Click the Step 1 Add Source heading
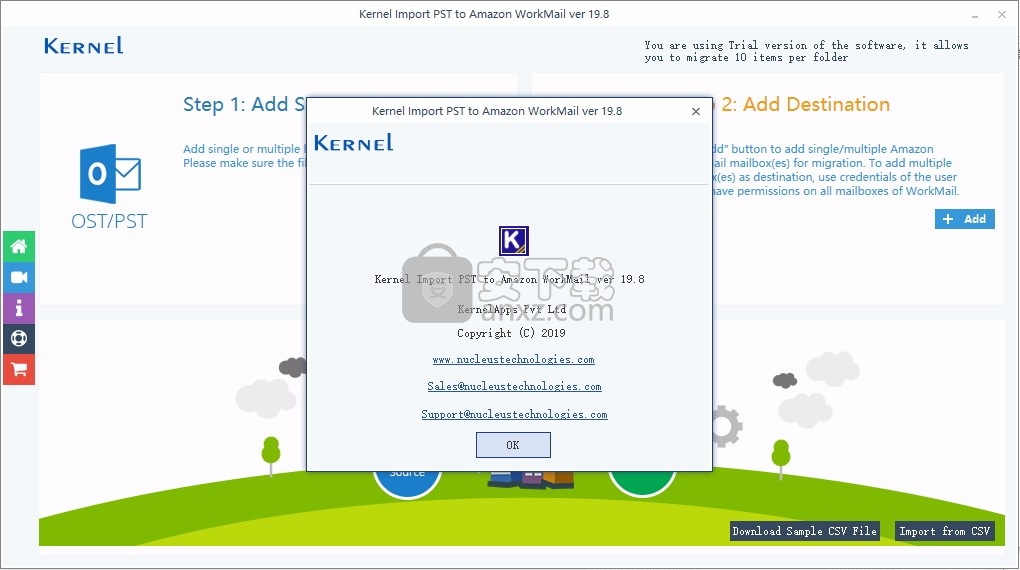This screenshot has width=1020, height=570. tap(244, 105)
